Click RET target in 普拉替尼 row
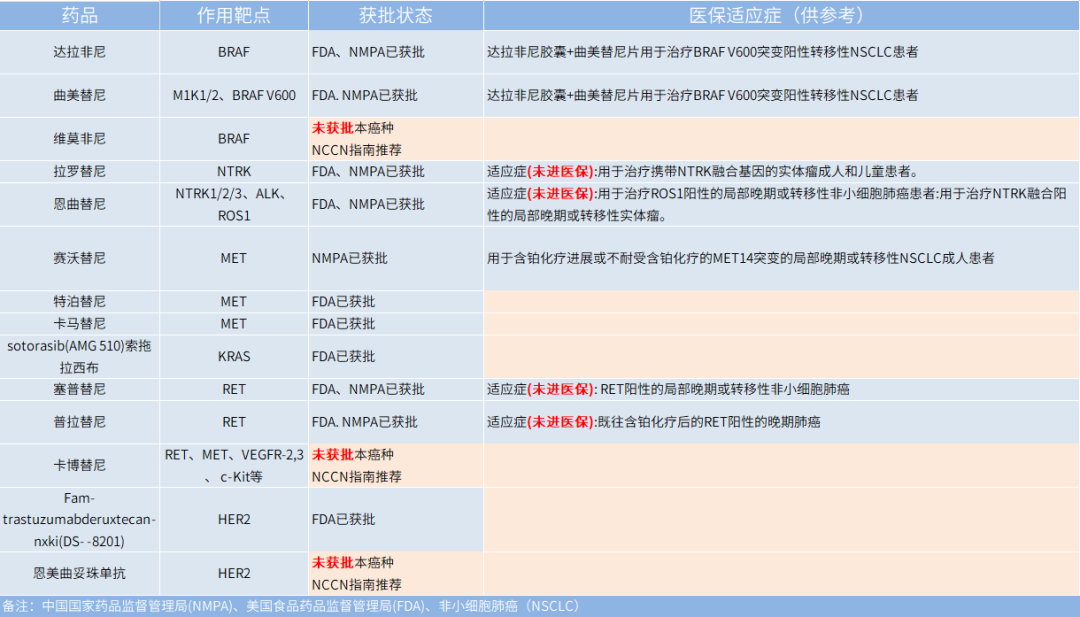 point(233,421)
